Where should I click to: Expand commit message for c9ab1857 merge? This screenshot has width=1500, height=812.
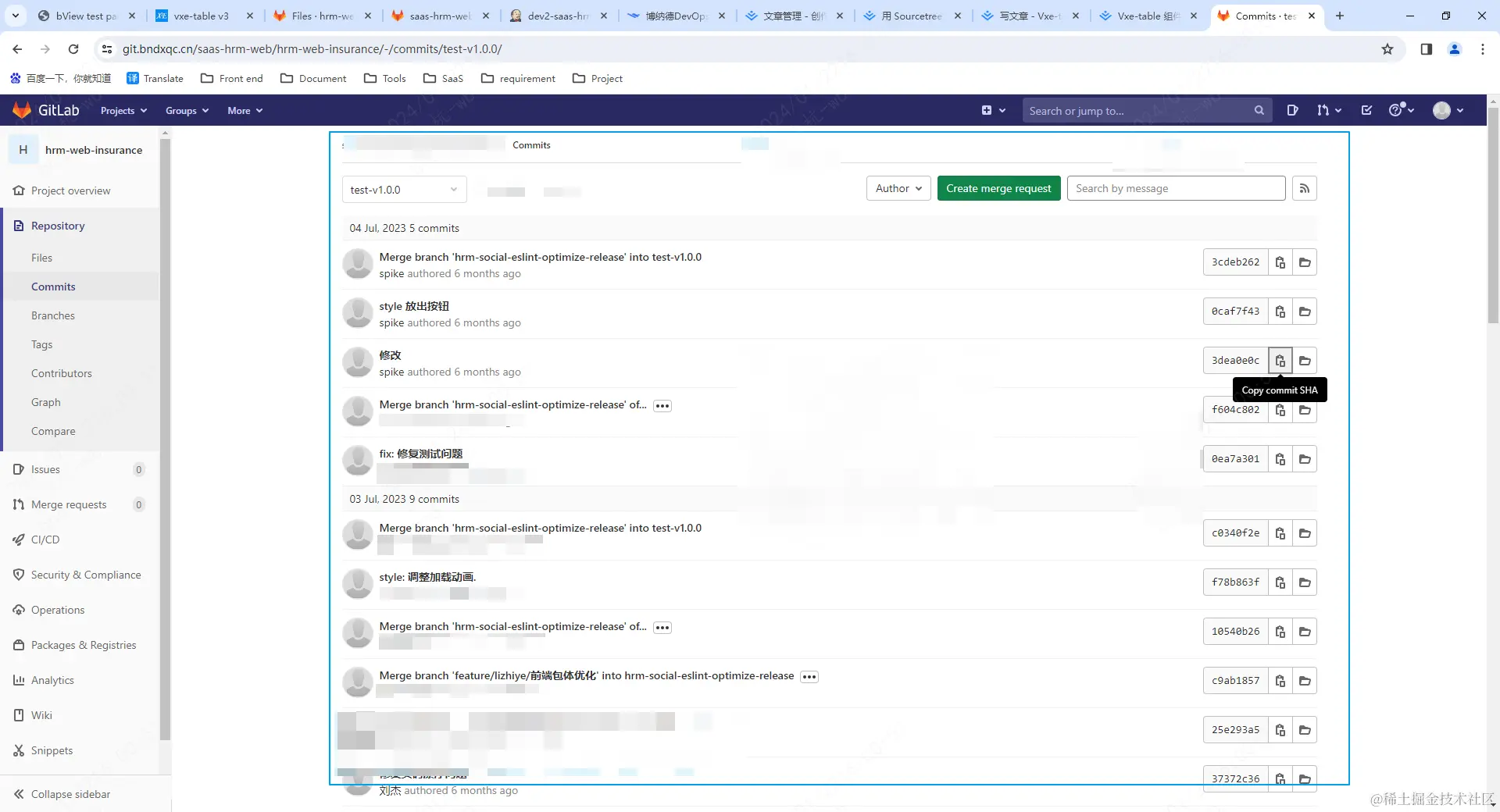[809, 677]
